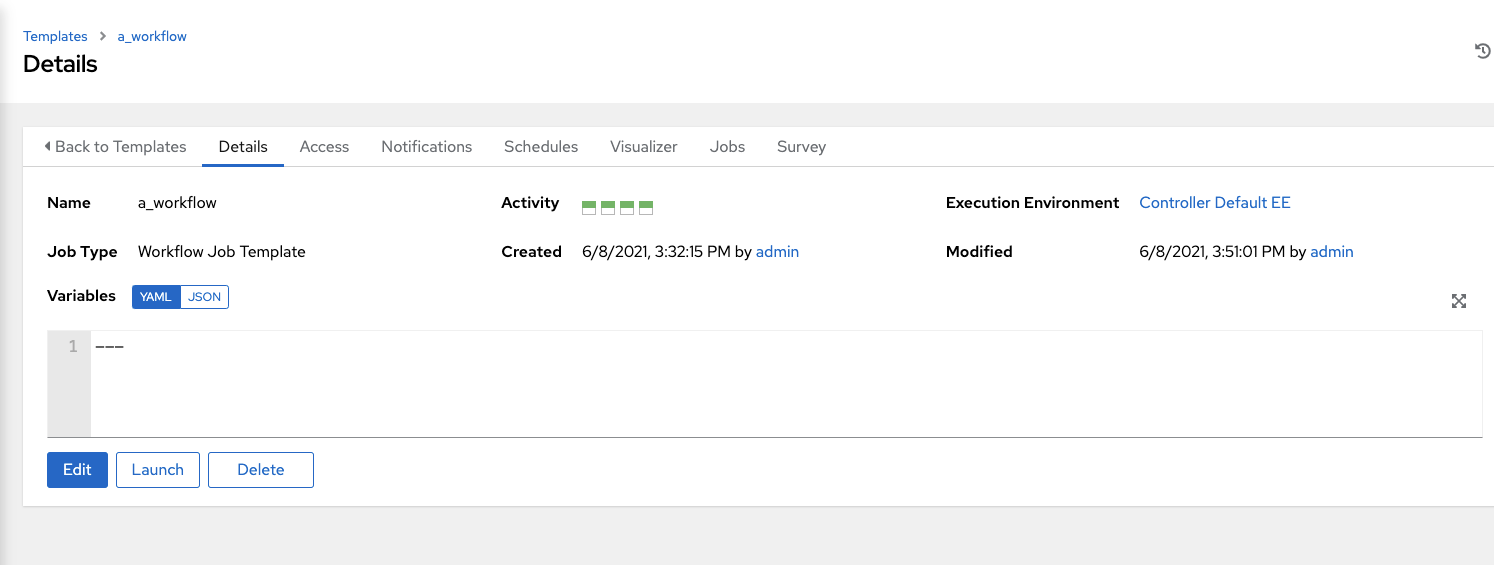1494x565 pixels.
Task: Click the Details page heading
Action: [x=60, y=64]
